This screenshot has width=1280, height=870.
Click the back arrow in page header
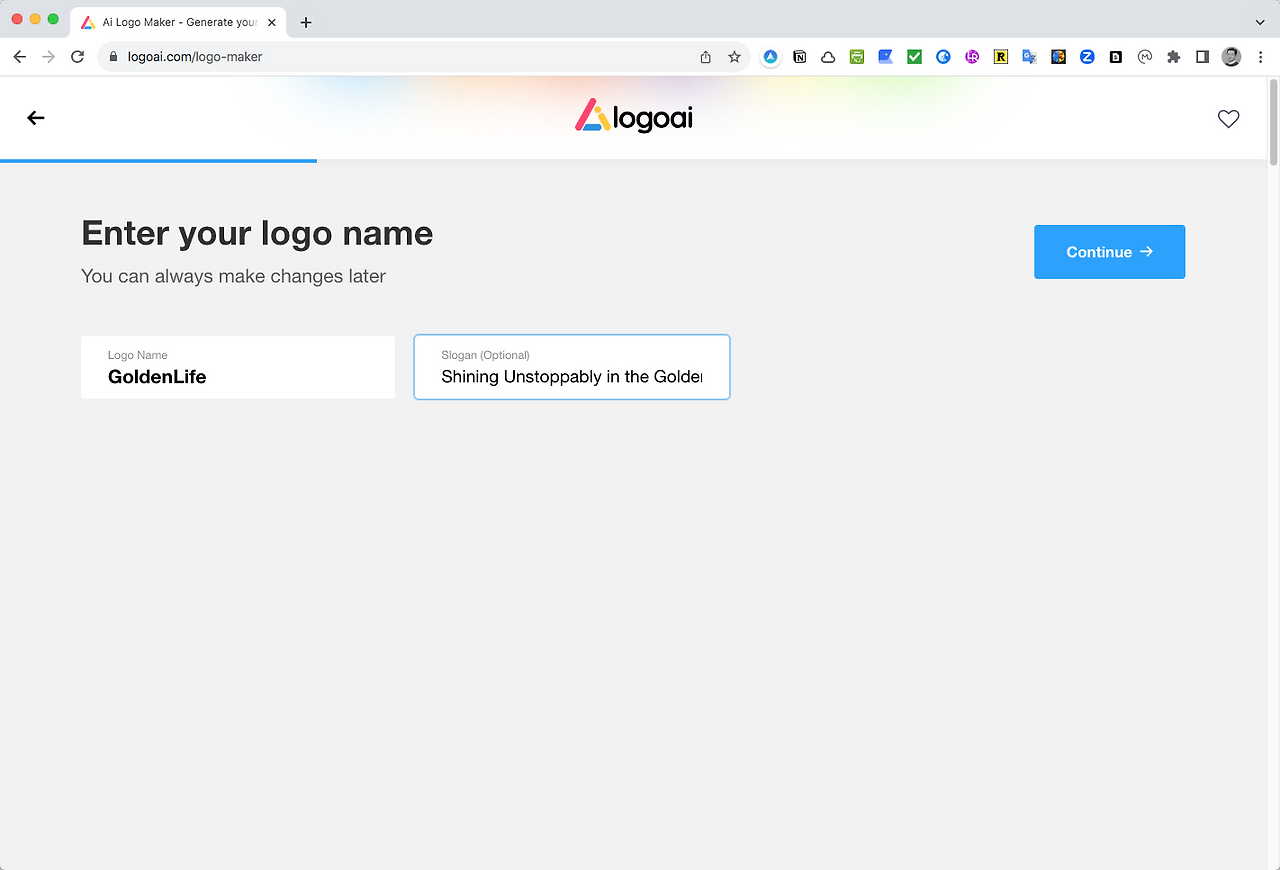[36, 118]
